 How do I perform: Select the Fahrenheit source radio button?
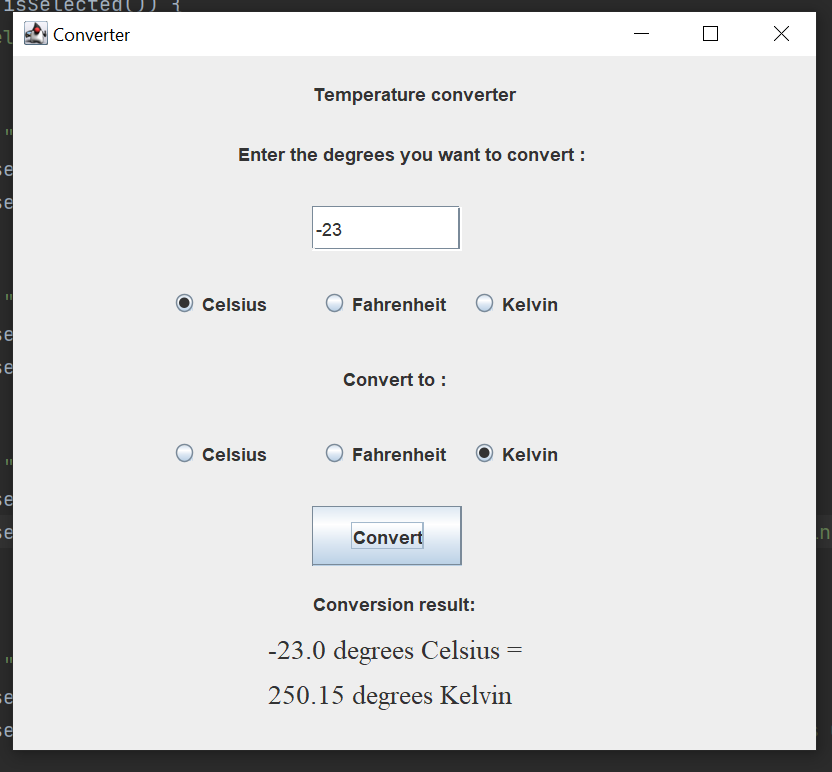click(x=334, y=303)
